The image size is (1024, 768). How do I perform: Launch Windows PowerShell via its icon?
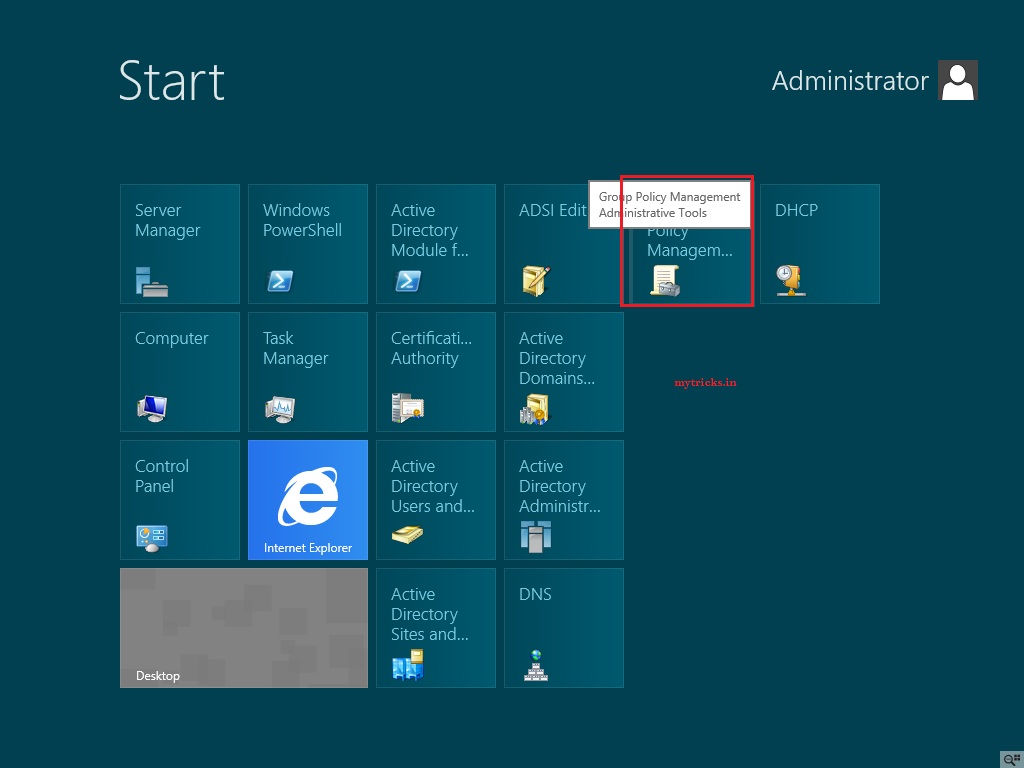point(280,281)
